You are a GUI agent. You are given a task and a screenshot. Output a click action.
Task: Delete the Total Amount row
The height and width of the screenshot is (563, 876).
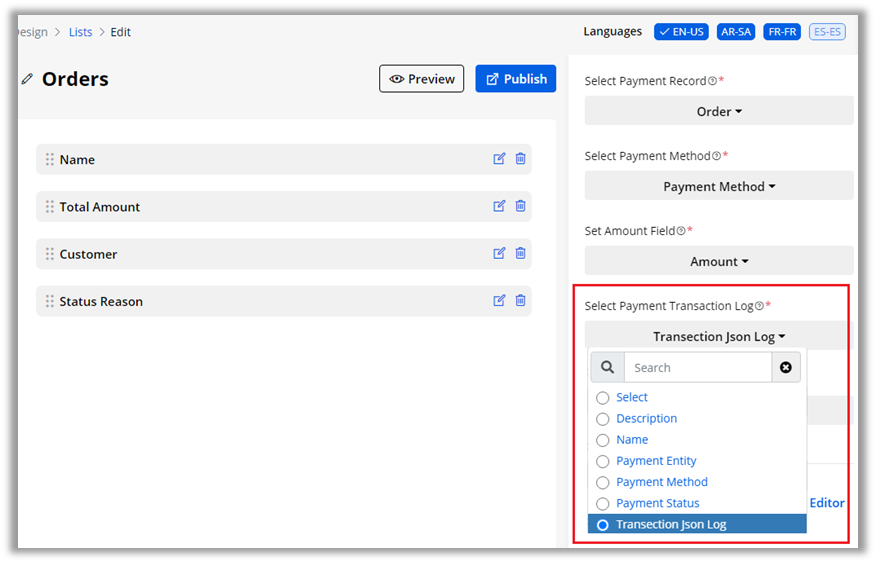tap(520, 206)
